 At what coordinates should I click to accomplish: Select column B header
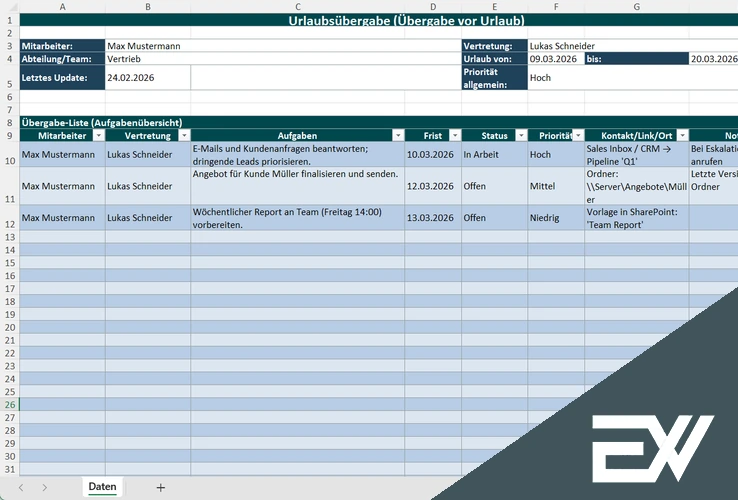[148, 7]
